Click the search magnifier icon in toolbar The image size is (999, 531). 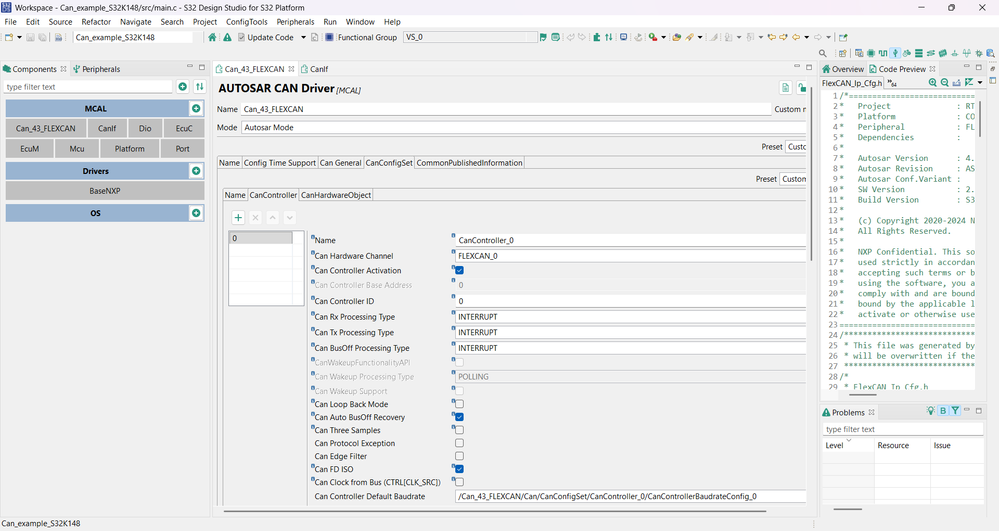[x=823, y=54]
